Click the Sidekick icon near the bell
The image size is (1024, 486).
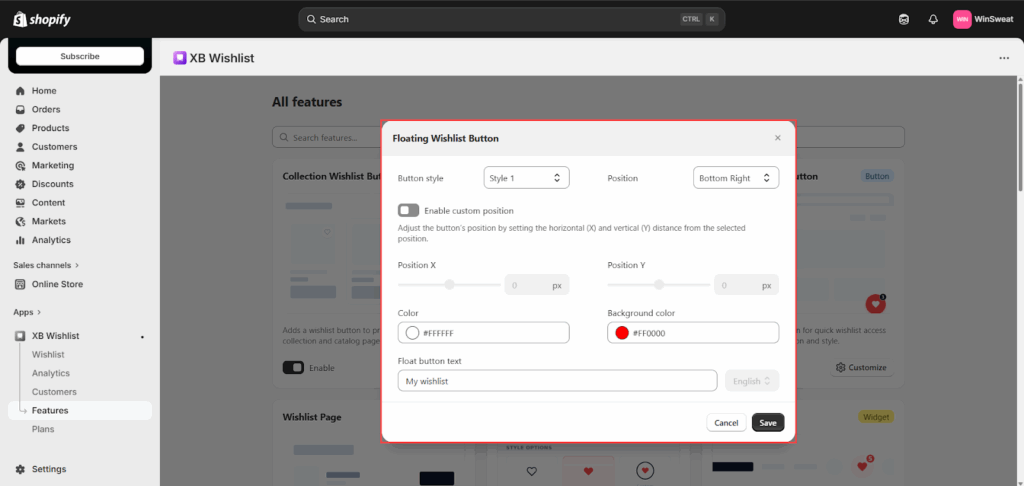click(x=904, y=19)
